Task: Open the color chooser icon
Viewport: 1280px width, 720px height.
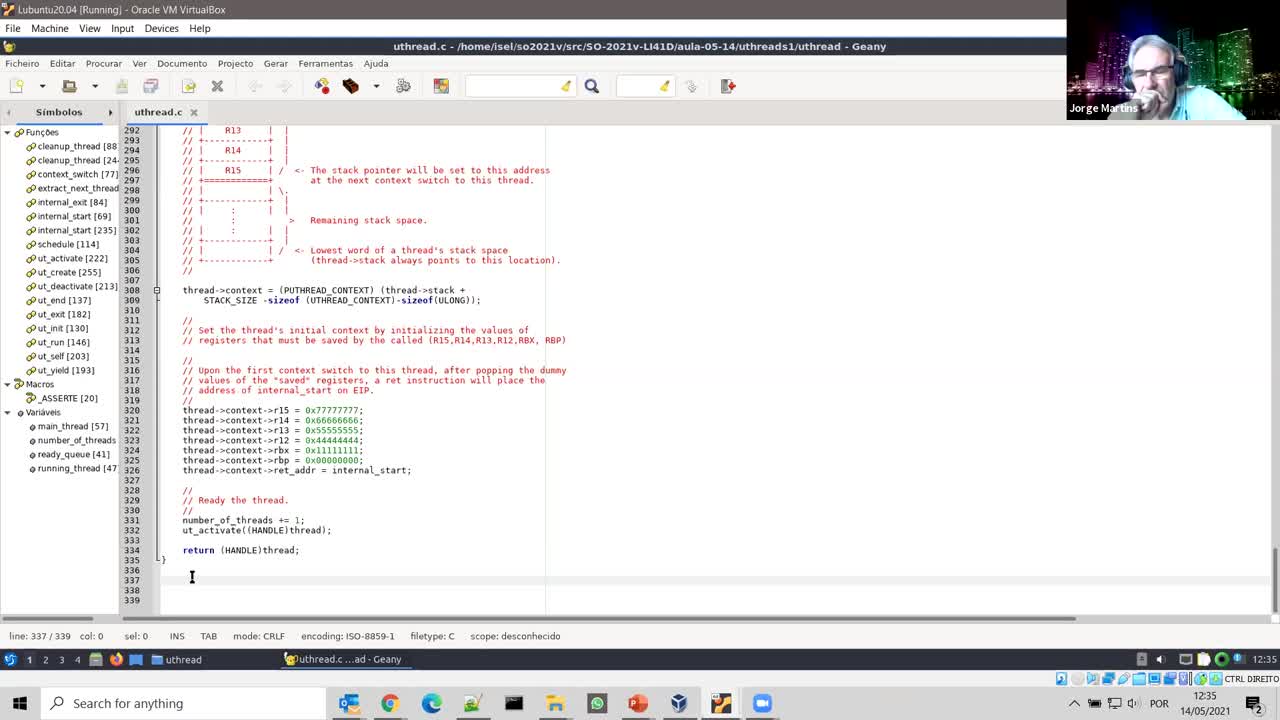Action: (x=441, y=86)
